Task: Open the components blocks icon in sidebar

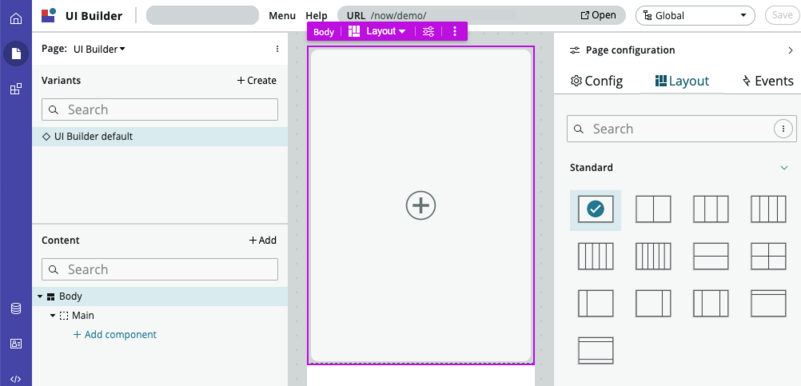Action: 16,89
